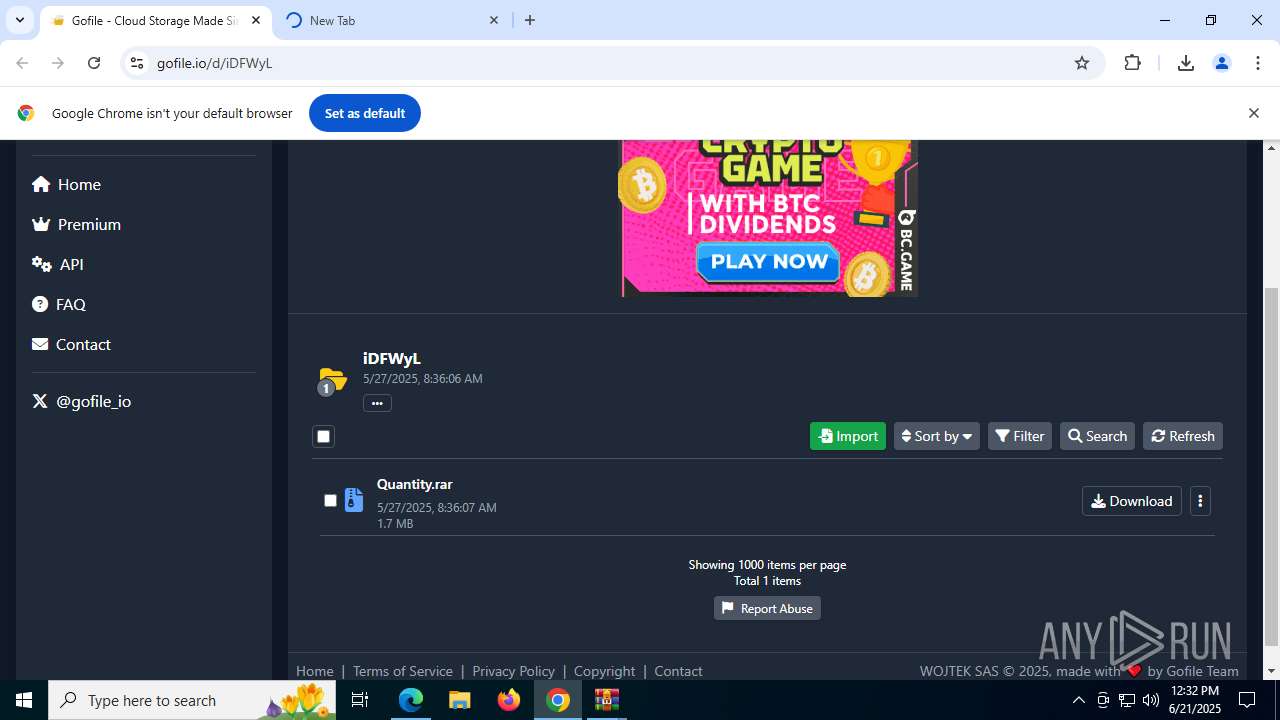Open Chrome three-dot menu
The height and width of the screenshot is (720, 1280).
pos(1258,63)
